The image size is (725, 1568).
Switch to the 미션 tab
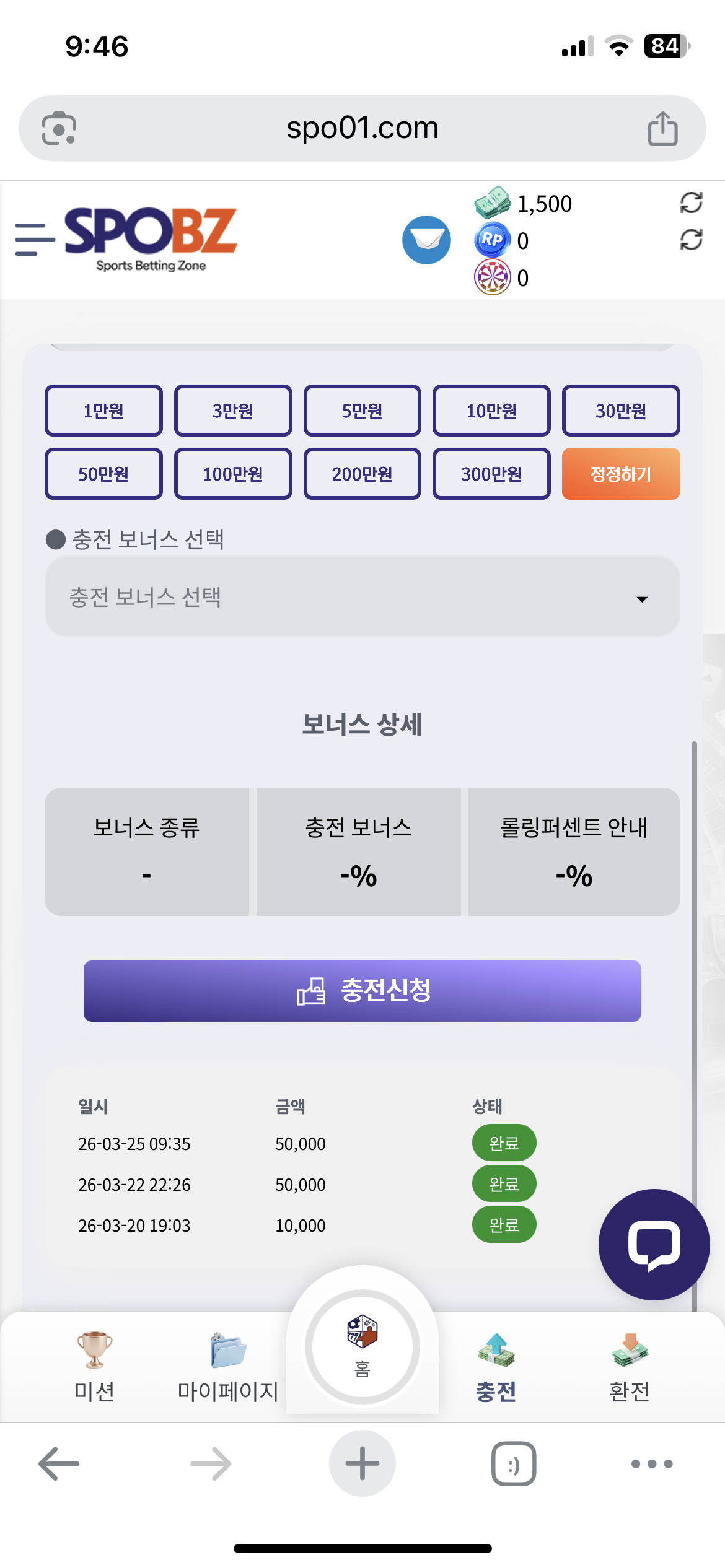(94, 1367)
